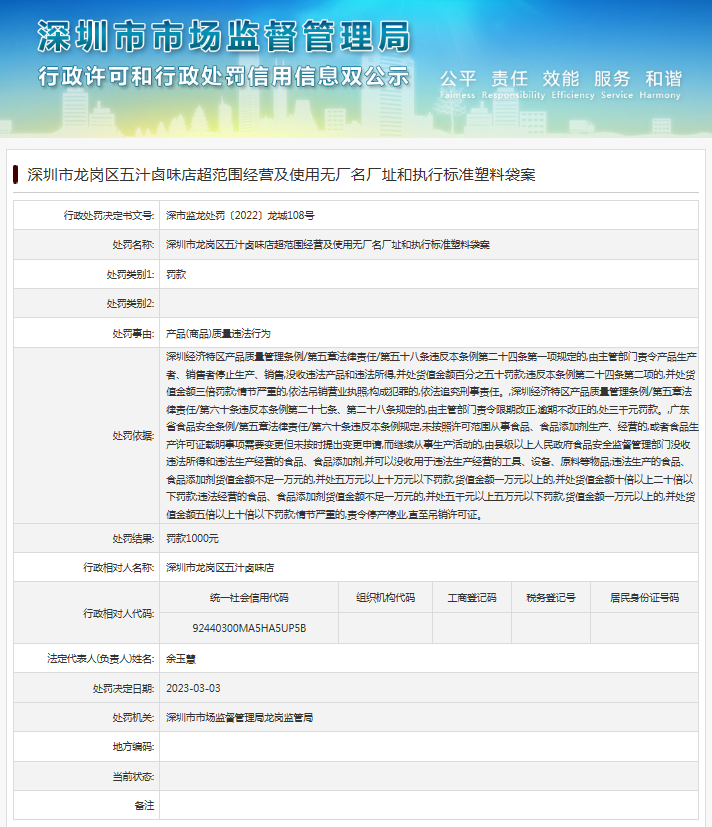Click the 责任 Responsibility banner slogan
The width and height of the screenshot is (712, 827).
tap(513, 84)
